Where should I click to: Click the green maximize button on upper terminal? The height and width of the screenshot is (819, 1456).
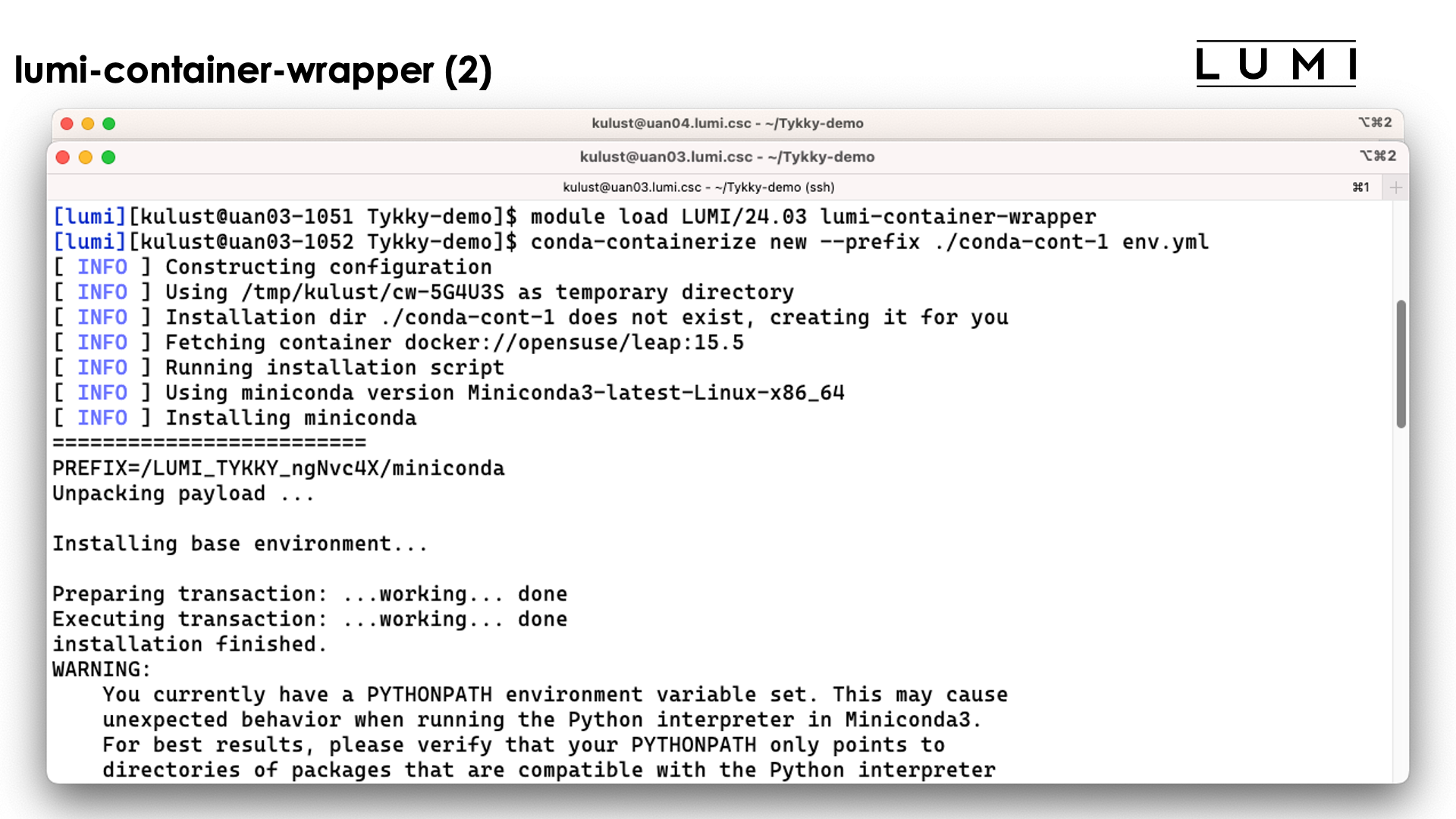(109, 122)
